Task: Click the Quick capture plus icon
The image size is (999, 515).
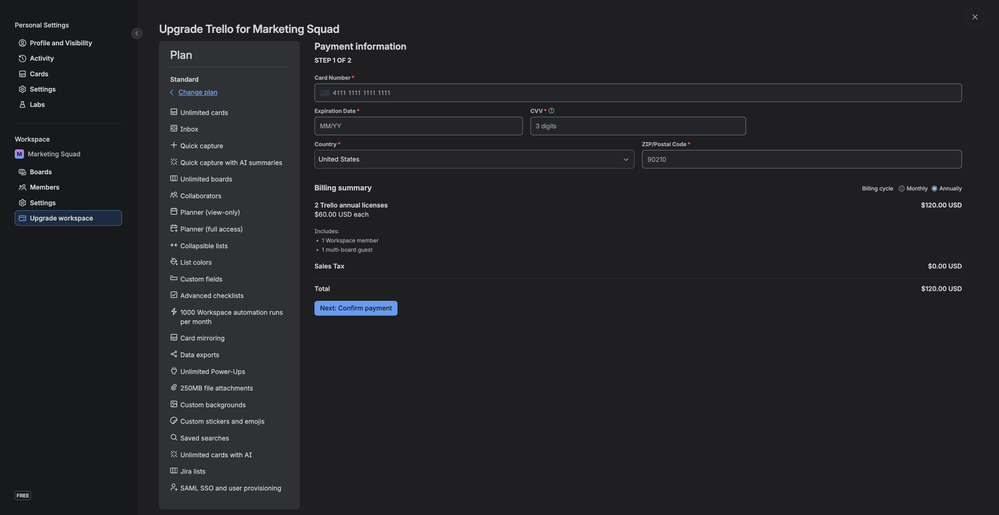Action: (173, 145)
